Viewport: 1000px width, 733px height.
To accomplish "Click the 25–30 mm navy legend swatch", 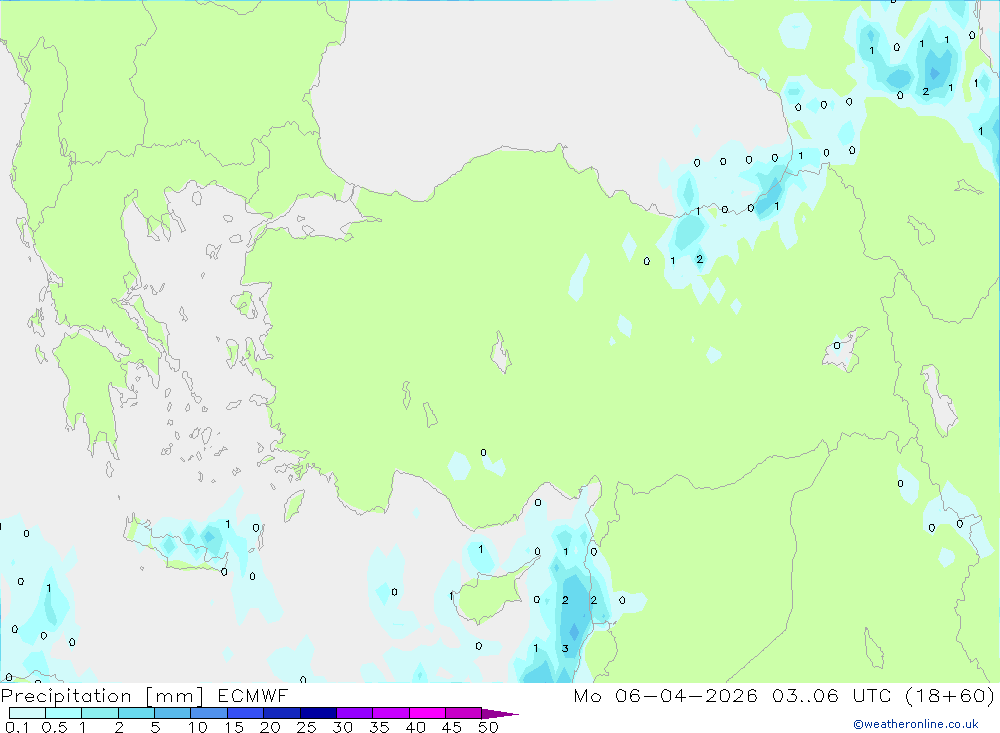I will [318, 713].
